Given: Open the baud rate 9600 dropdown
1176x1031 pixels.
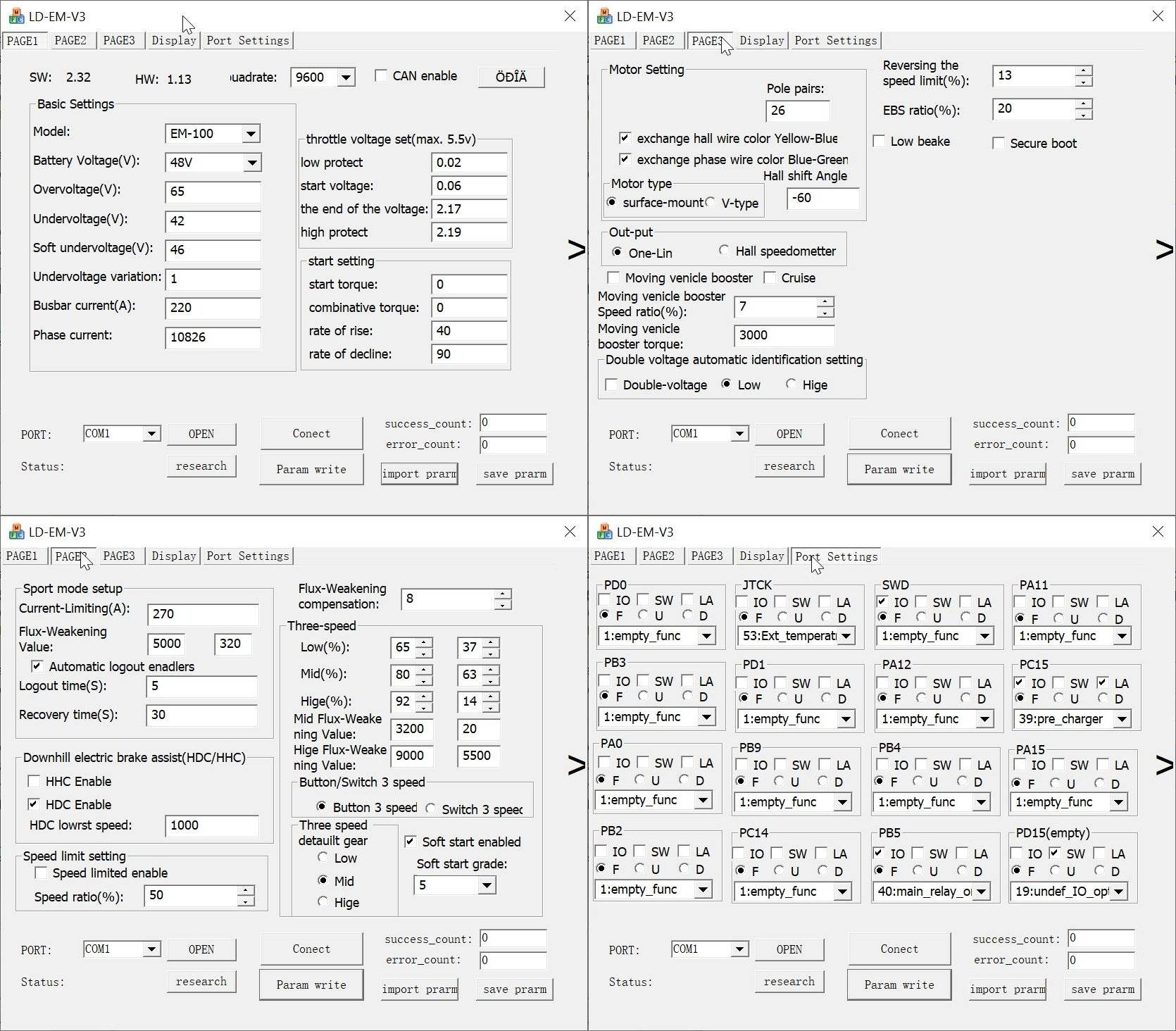Looking at the screenshot, I should point(346,77).
